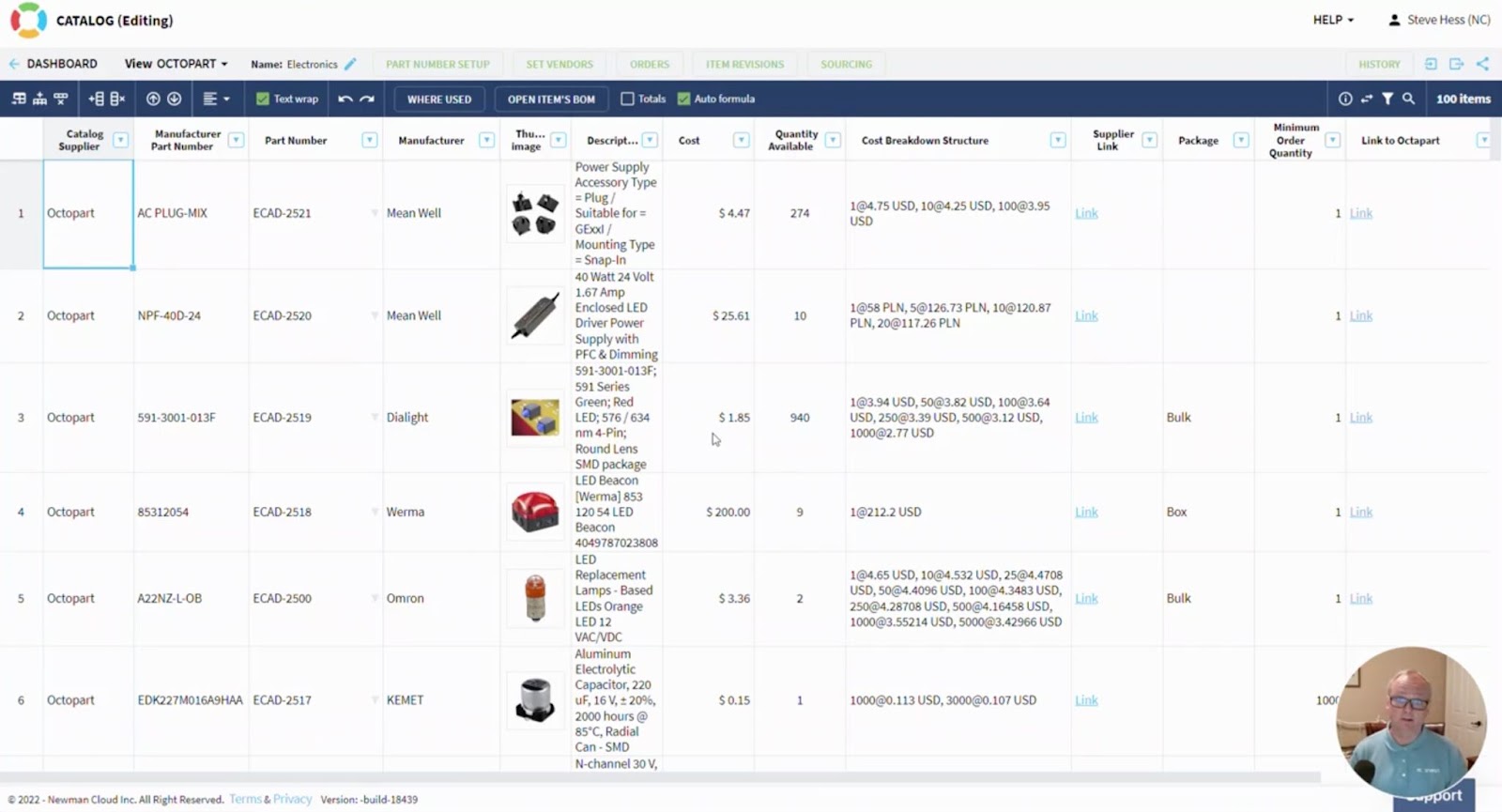Select row number 2 header

21,315
